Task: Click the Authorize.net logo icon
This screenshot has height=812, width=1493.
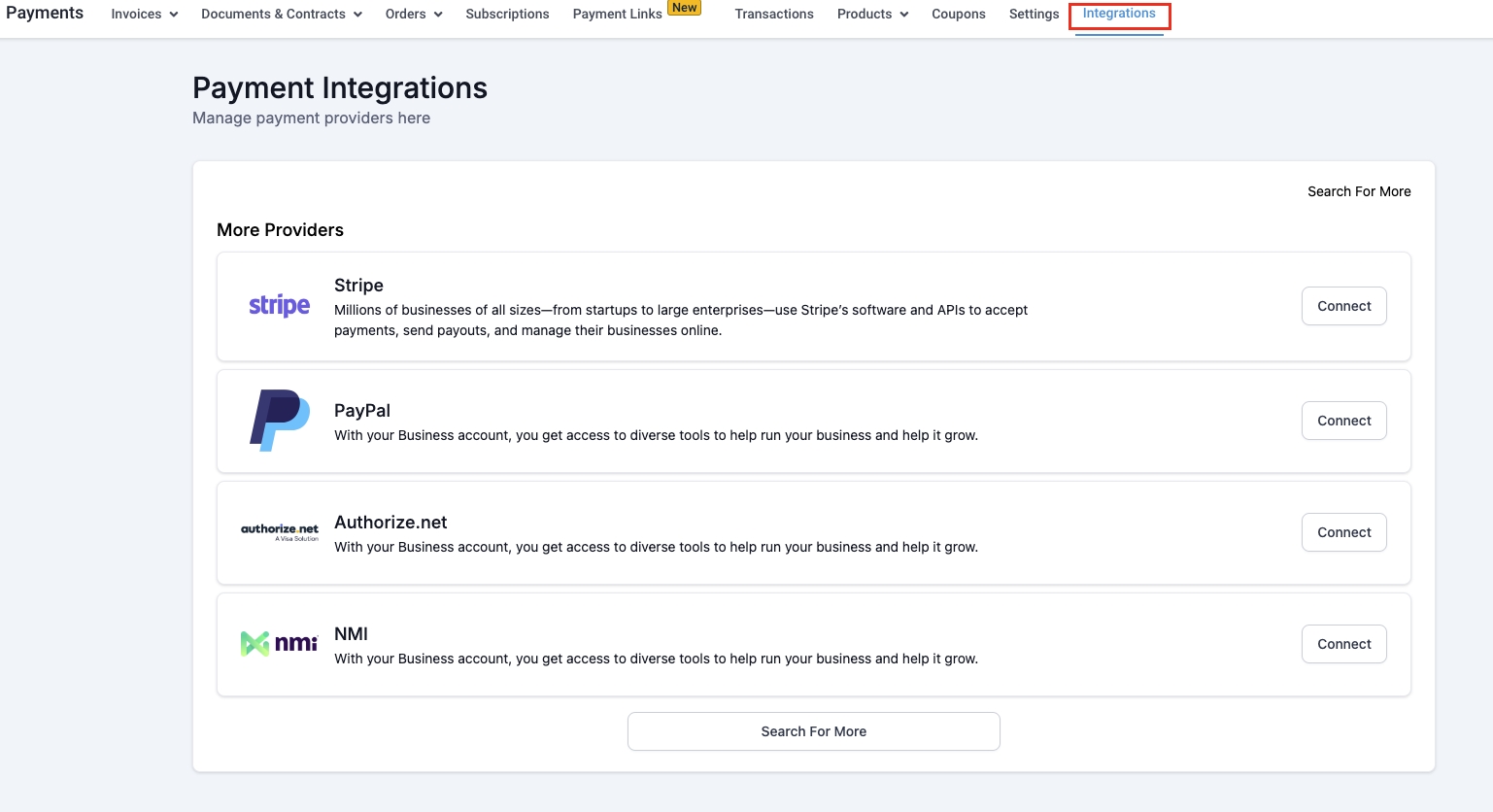Action: point(279,532)
